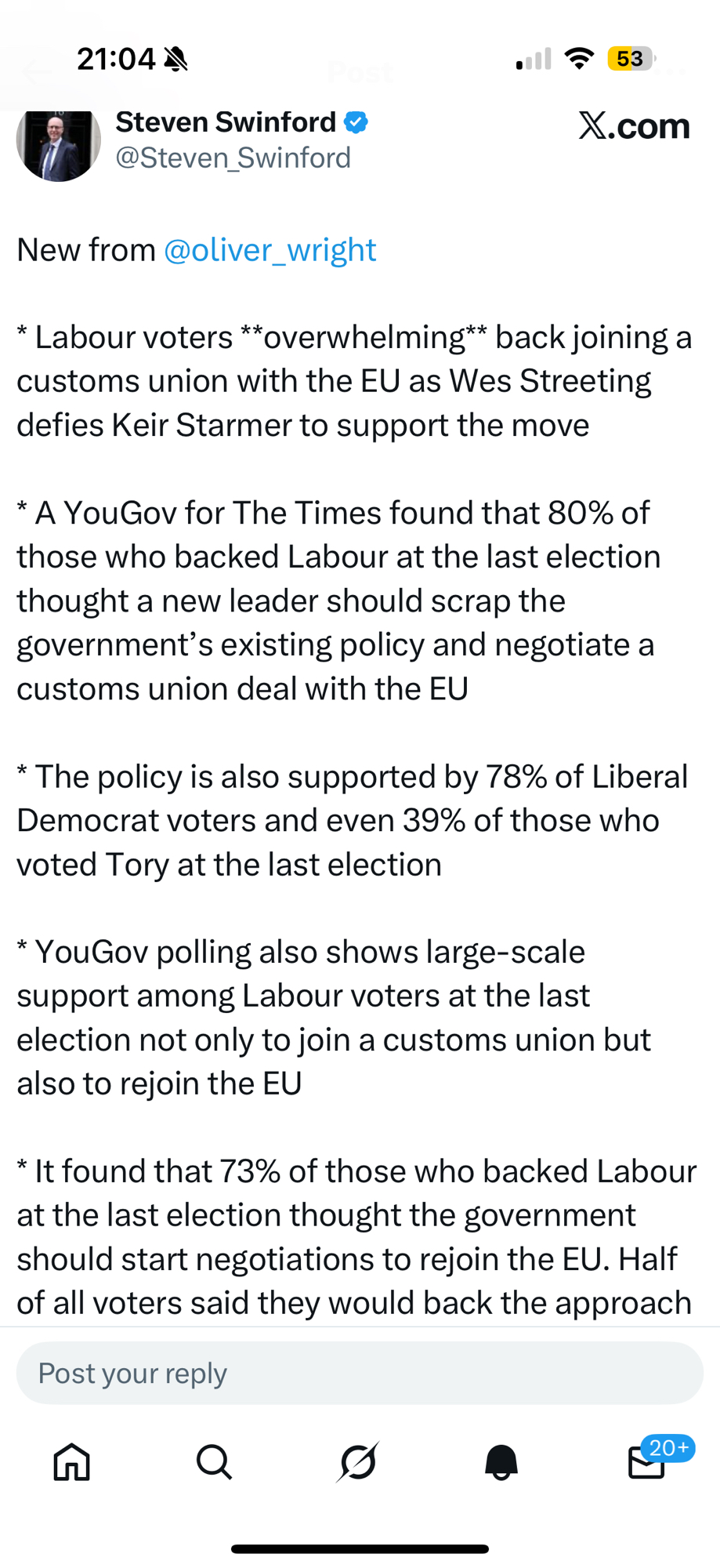Viewport: 720px width, 1568px height.
Task: Tap the home indicator bar
Action: click(360, 1549)
